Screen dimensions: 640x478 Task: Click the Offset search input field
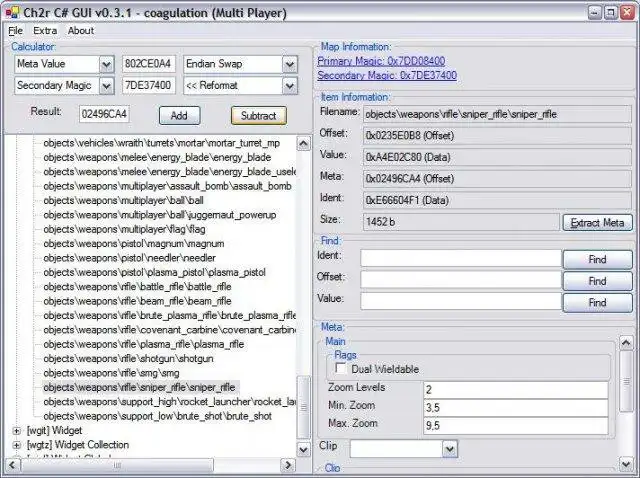461,280
